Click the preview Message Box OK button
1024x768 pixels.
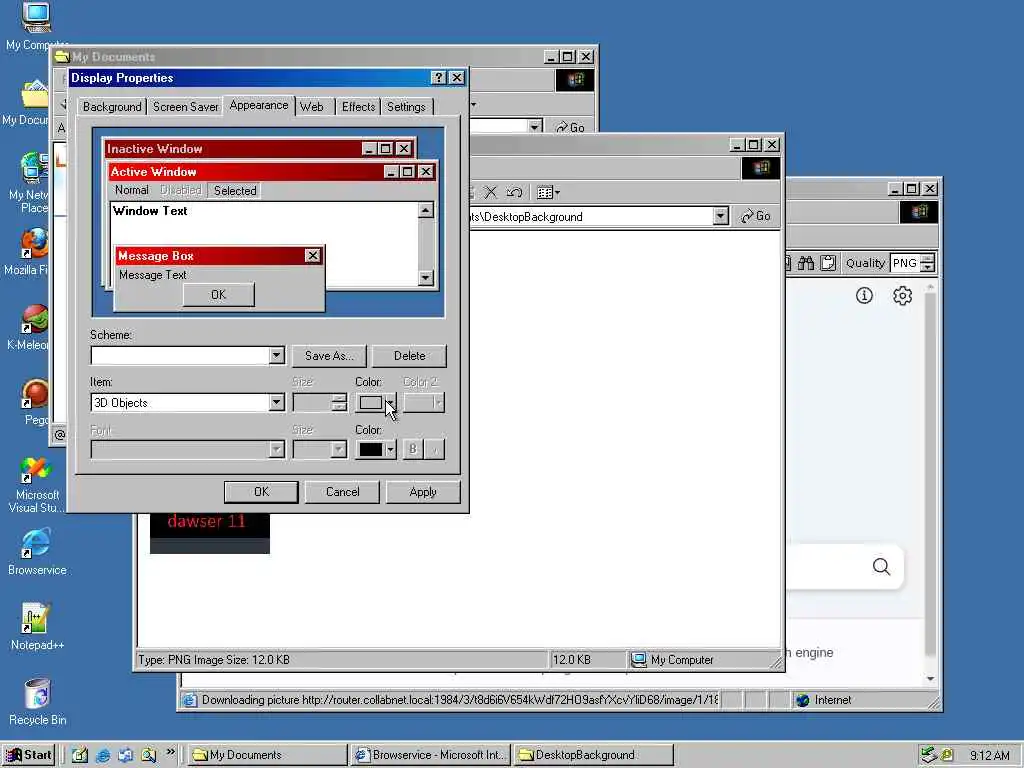[x=219, y=295]
